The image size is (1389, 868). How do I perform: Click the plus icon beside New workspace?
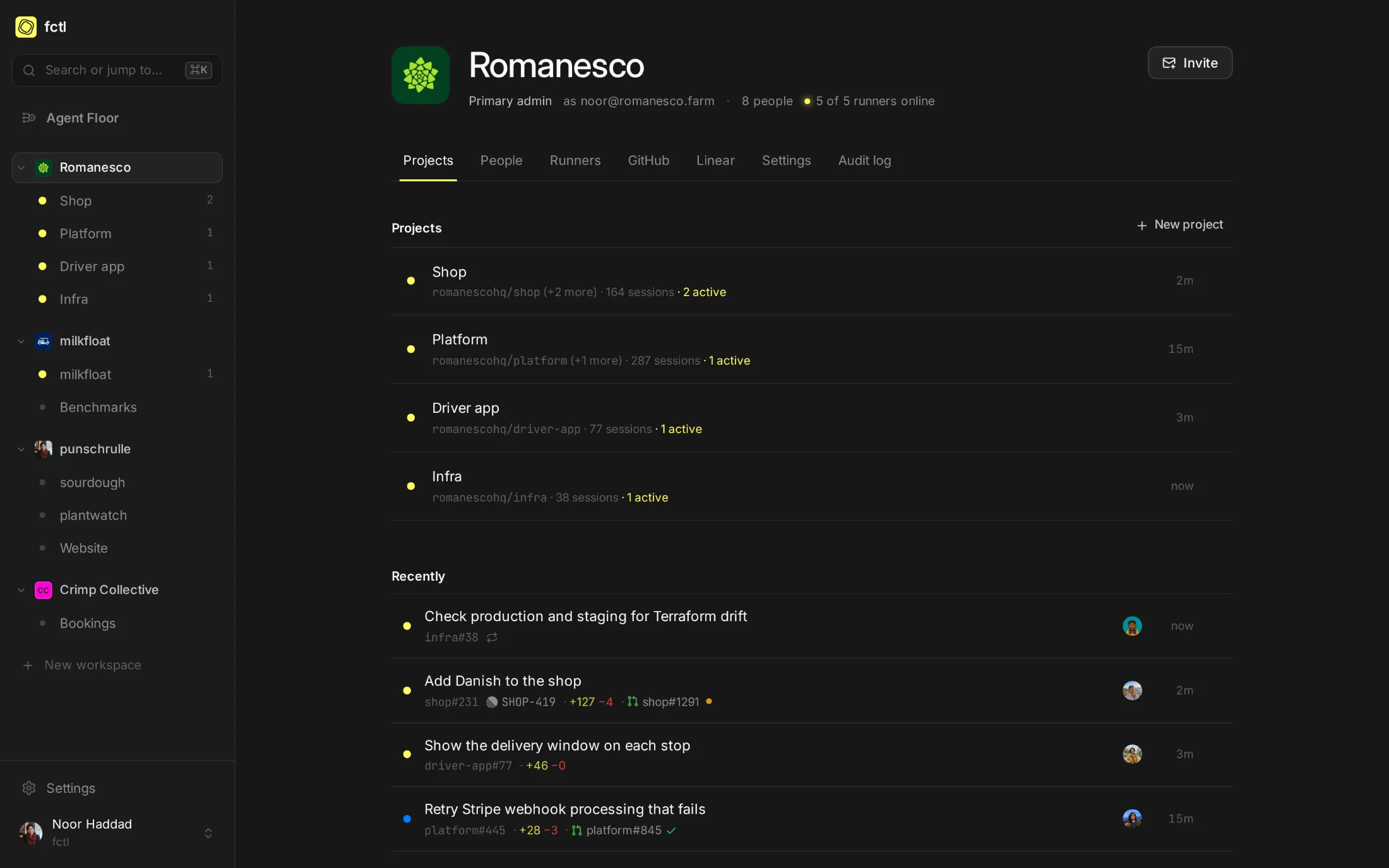click(28, 665)
